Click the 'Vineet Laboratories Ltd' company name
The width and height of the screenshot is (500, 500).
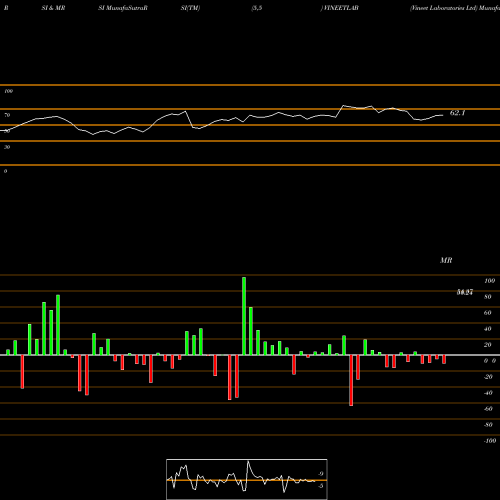pyautogui.click(x=443, y=8)
